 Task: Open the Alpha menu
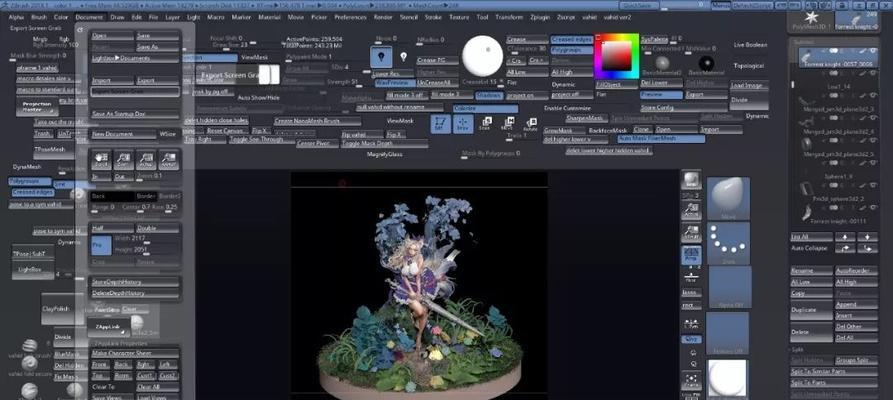click(17, 17)
